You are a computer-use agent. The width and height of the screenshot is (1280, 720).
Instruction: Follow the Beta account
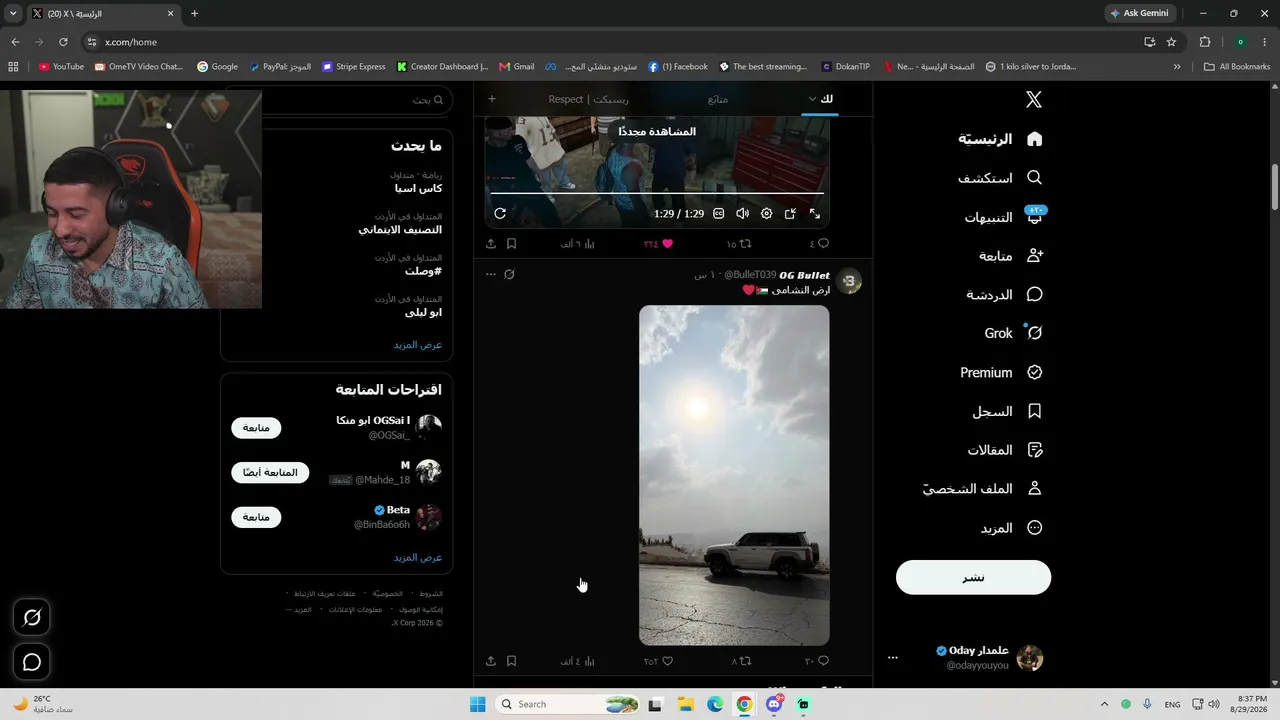pyautogui.click(x=256, y=517)
